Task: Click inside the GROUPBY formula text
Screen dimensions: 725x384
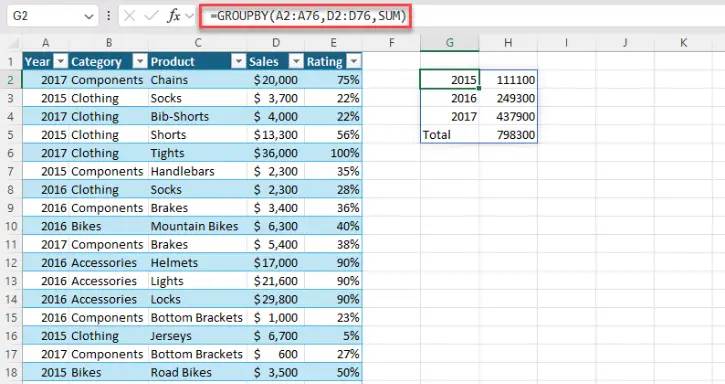Action: pyautogui.click(x=307, y=16)
